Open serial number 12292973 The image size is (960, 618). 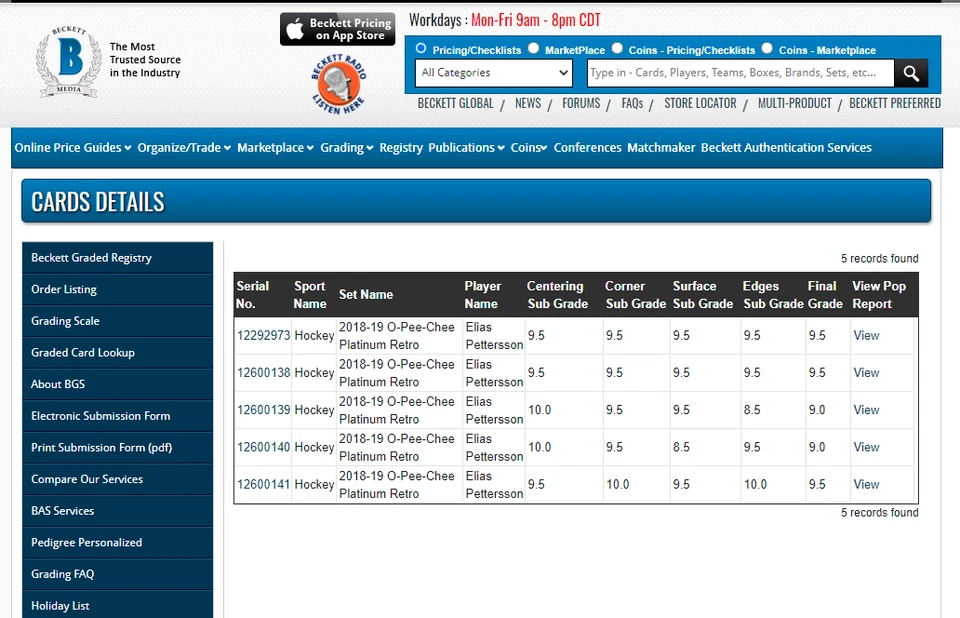(x=263, y=336)
